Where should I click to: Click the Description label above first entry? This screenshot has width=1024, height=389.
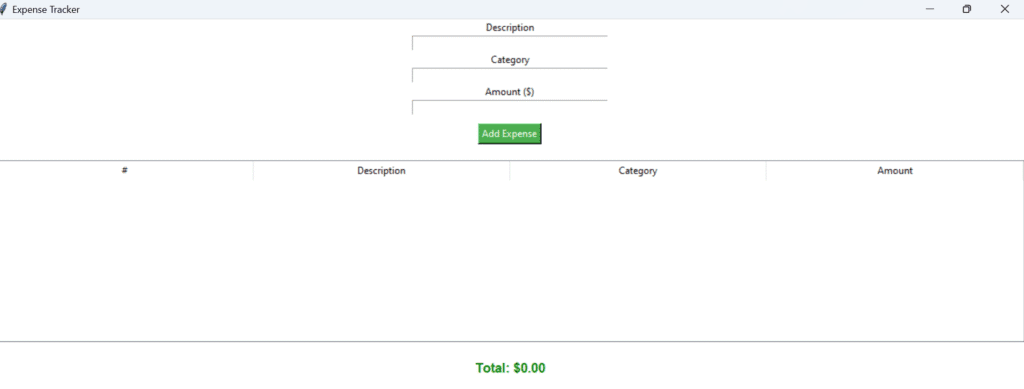[x=509, y=27]
